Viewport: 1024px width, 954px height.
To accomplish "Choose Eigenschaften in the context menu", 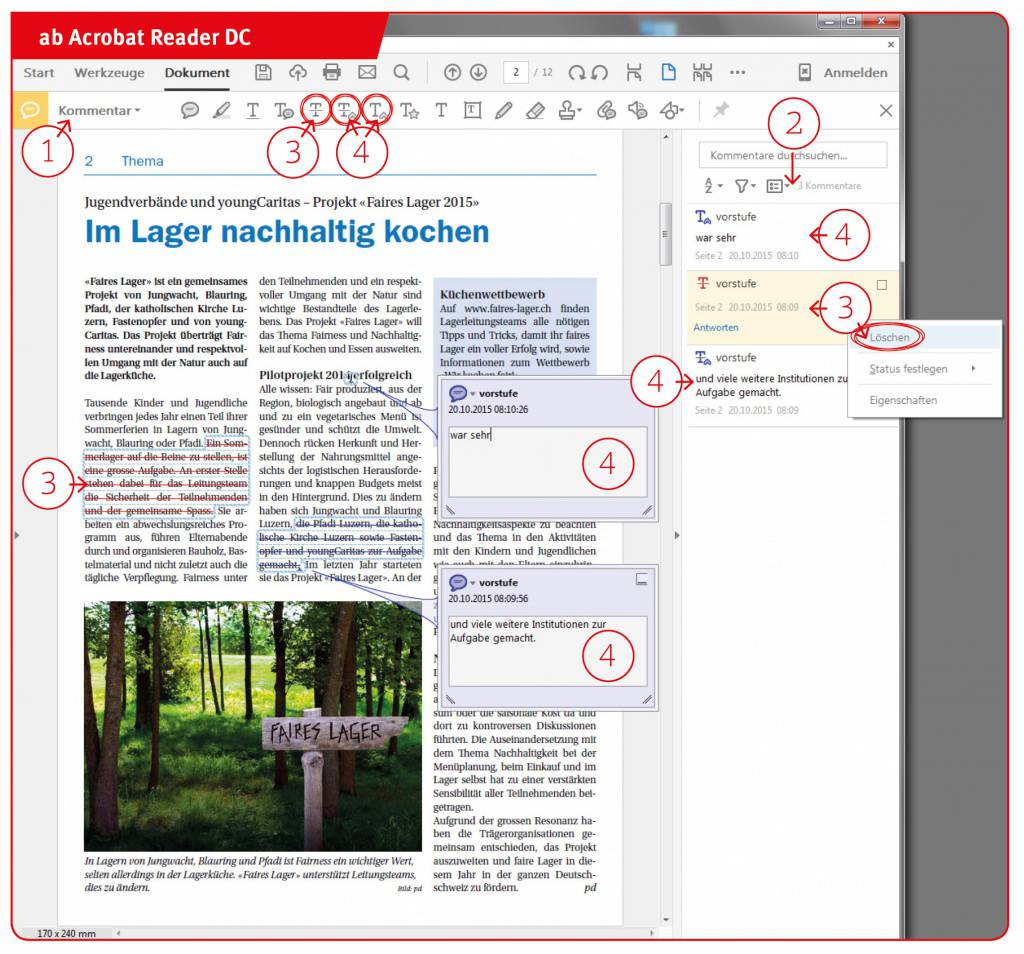I will point(903,400).
